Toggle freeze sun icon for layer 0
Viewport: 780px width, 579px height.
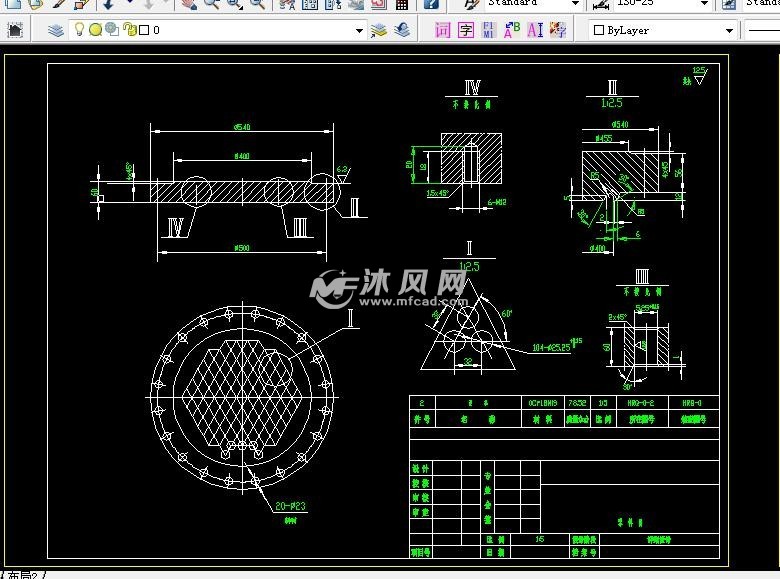pos(96,30)
